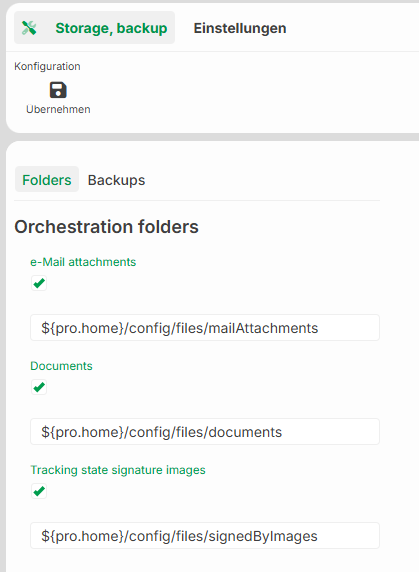Screen dimensions: 419x572
Task: Switch to the Backups tab
Action: click(x=116, y=180)
